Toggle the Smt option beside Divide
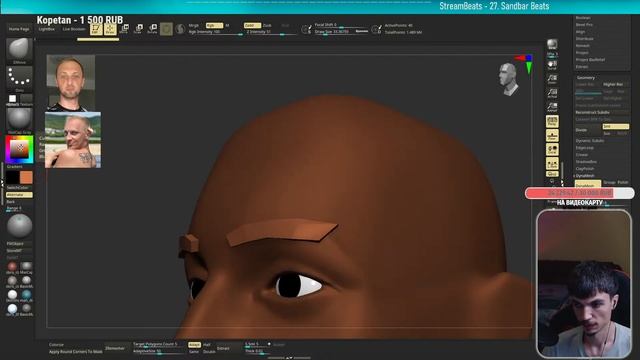 (616, 127)
